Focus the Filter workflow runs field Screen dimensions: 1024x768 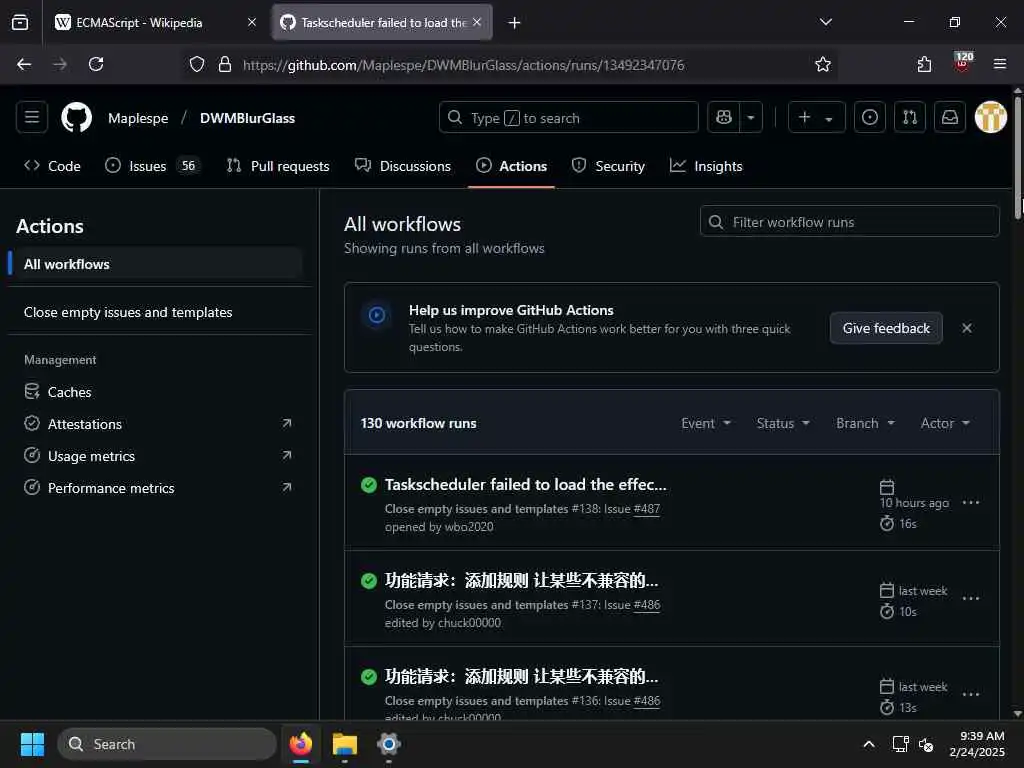(x=850, y=222)
